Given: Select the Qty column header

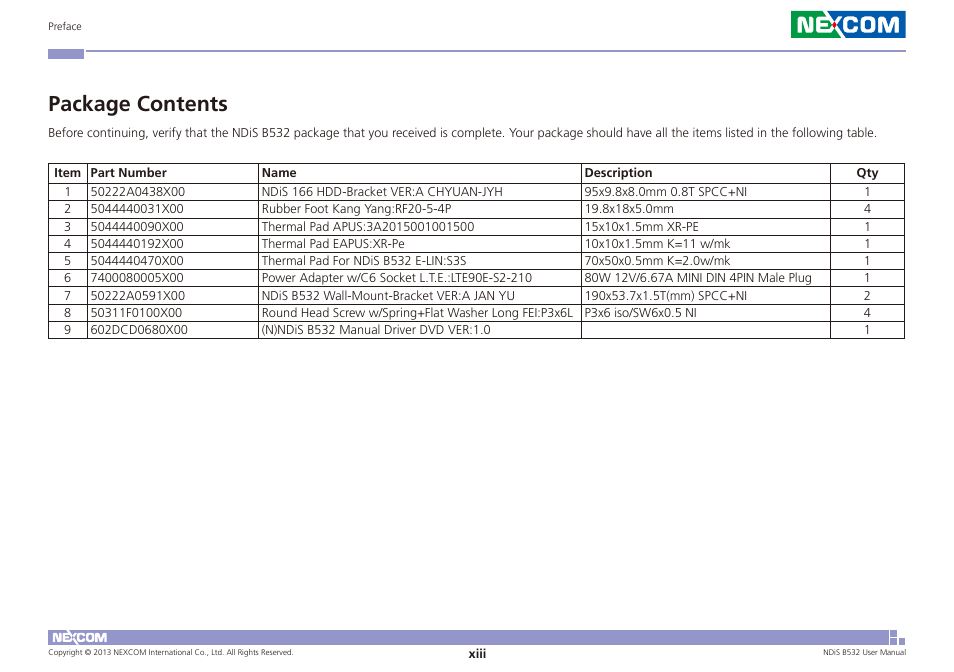Looking at the screenshot, I should click(x=867, y=173).
